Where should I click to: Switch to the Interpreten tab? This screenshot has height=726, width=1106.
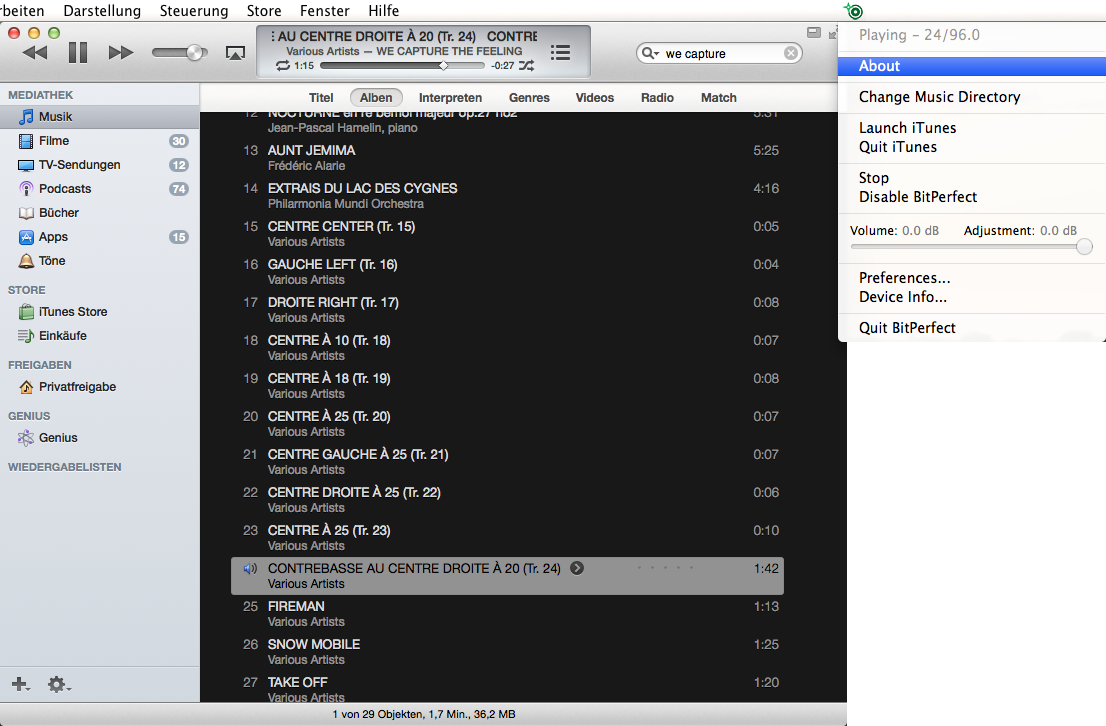pyautogui.click(x=450, y=98)
